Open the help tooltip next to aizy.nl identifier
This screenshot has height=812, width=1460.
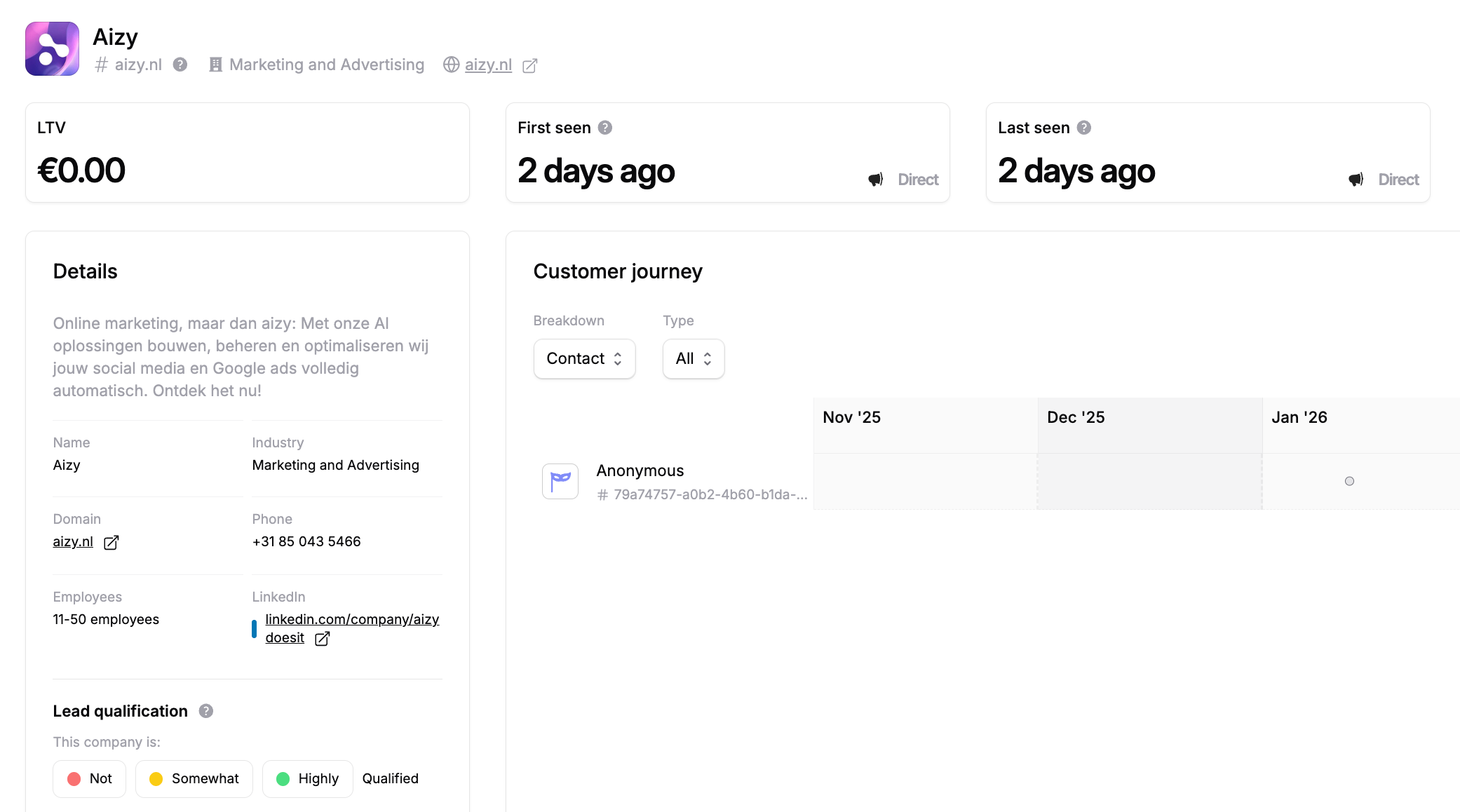coord(180,65)
